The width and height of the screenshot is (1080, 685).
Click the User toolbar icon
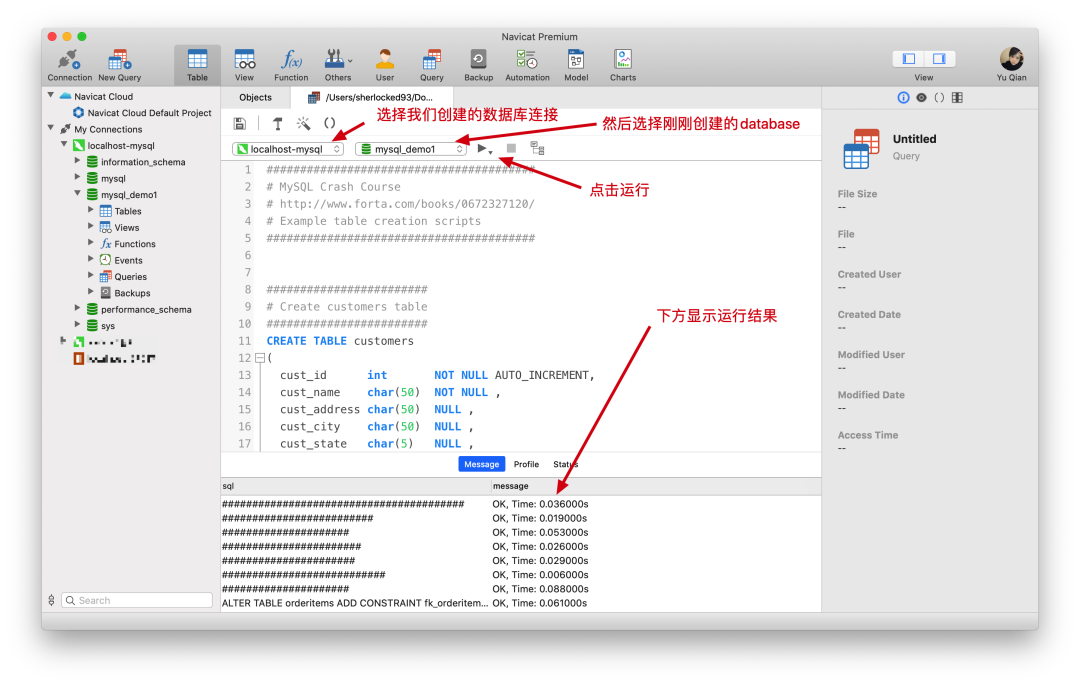tap(385, 65)
